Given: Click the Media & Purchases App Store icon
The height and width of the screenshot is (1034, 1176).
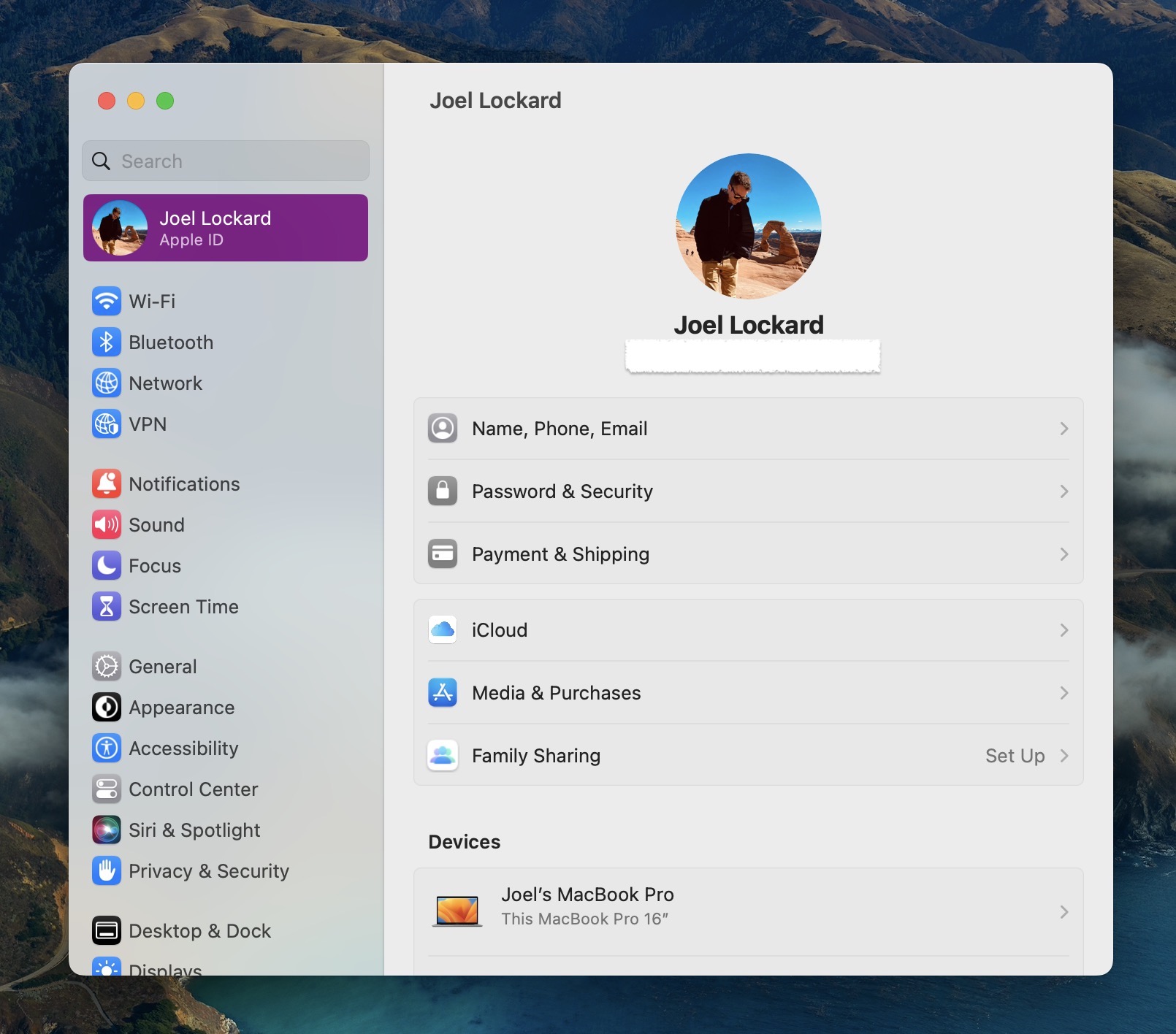Looking at the screenshot, I should tap(443, 692).
